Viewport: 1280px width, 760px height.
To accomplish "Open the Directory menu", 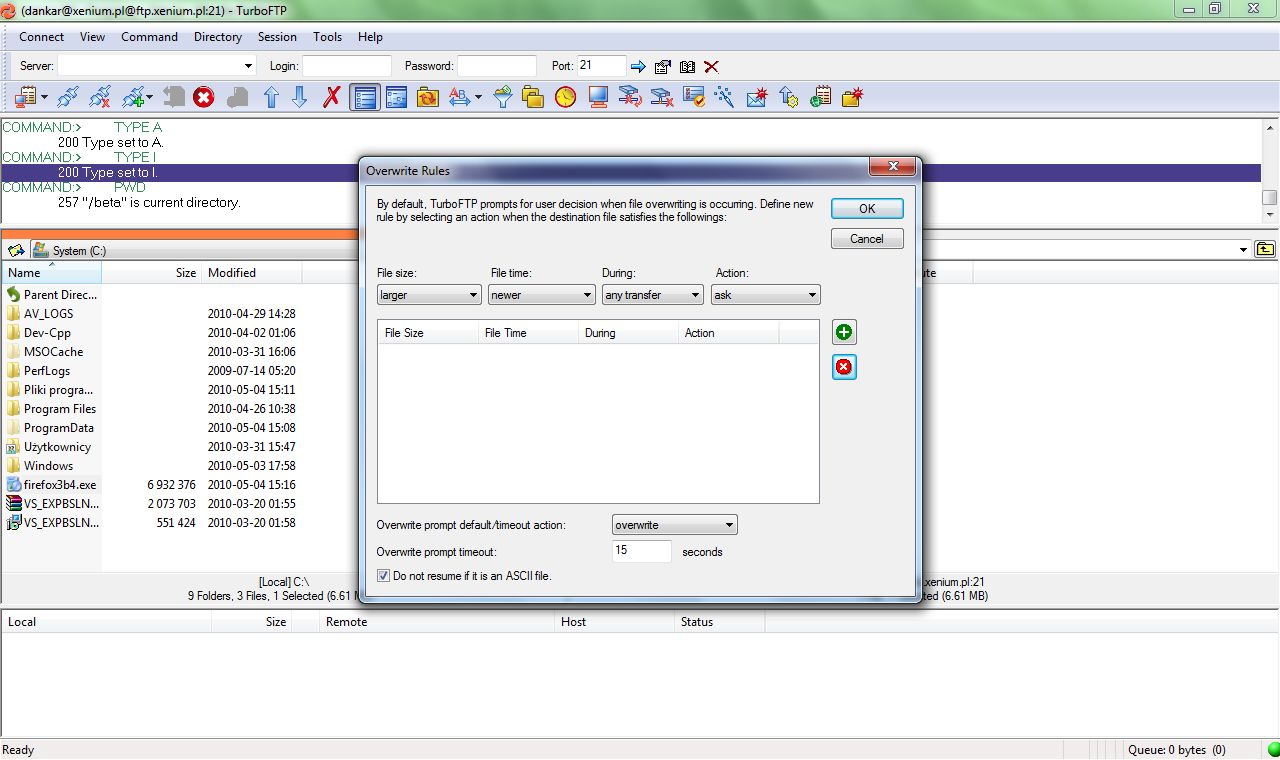I will [x=218, y=37].
